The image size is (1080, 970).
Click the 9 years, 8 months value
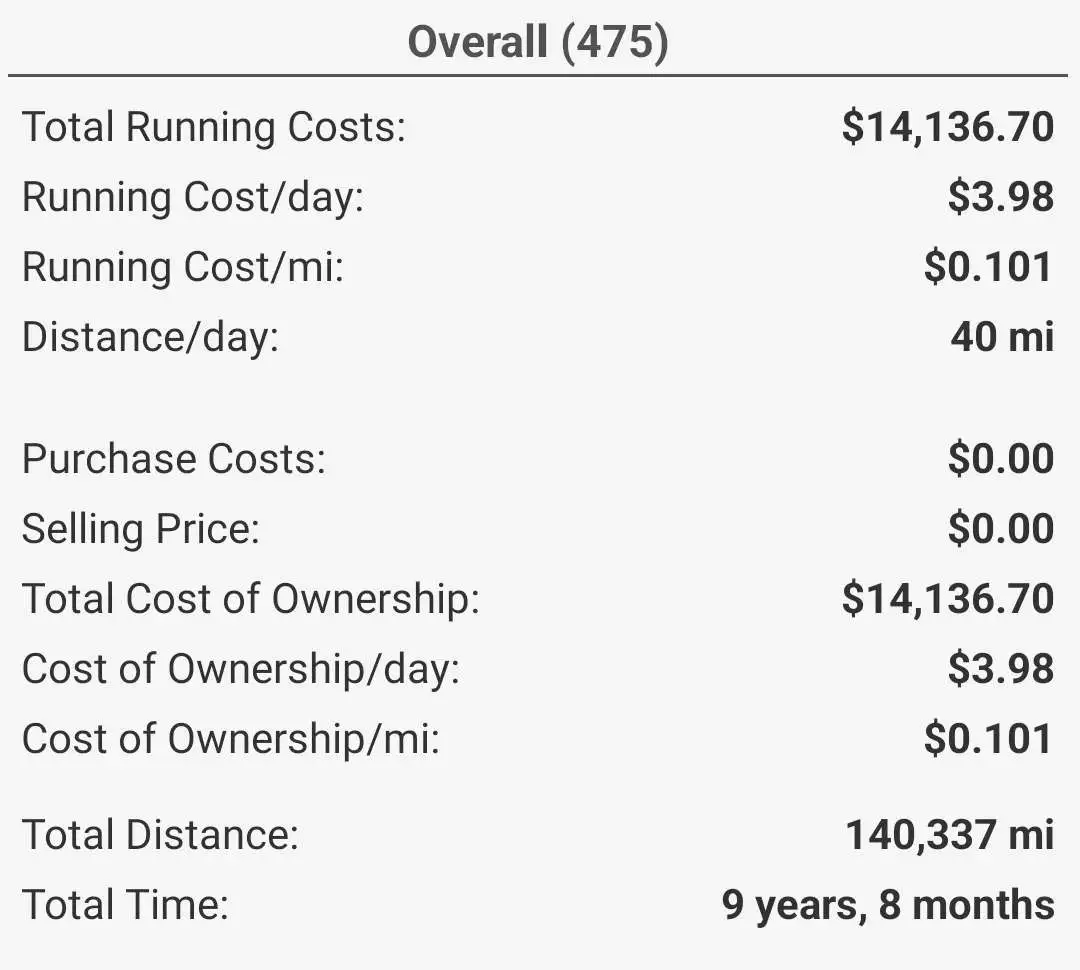(887, 905)
